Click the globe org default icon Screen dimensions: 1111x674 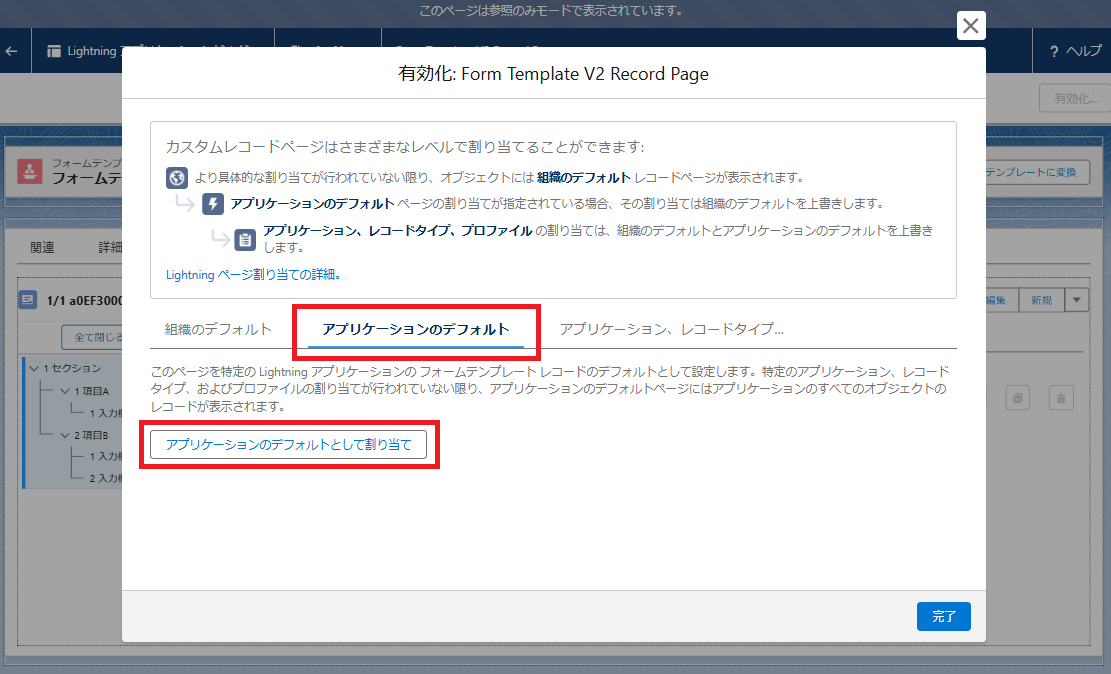[176, 177]
